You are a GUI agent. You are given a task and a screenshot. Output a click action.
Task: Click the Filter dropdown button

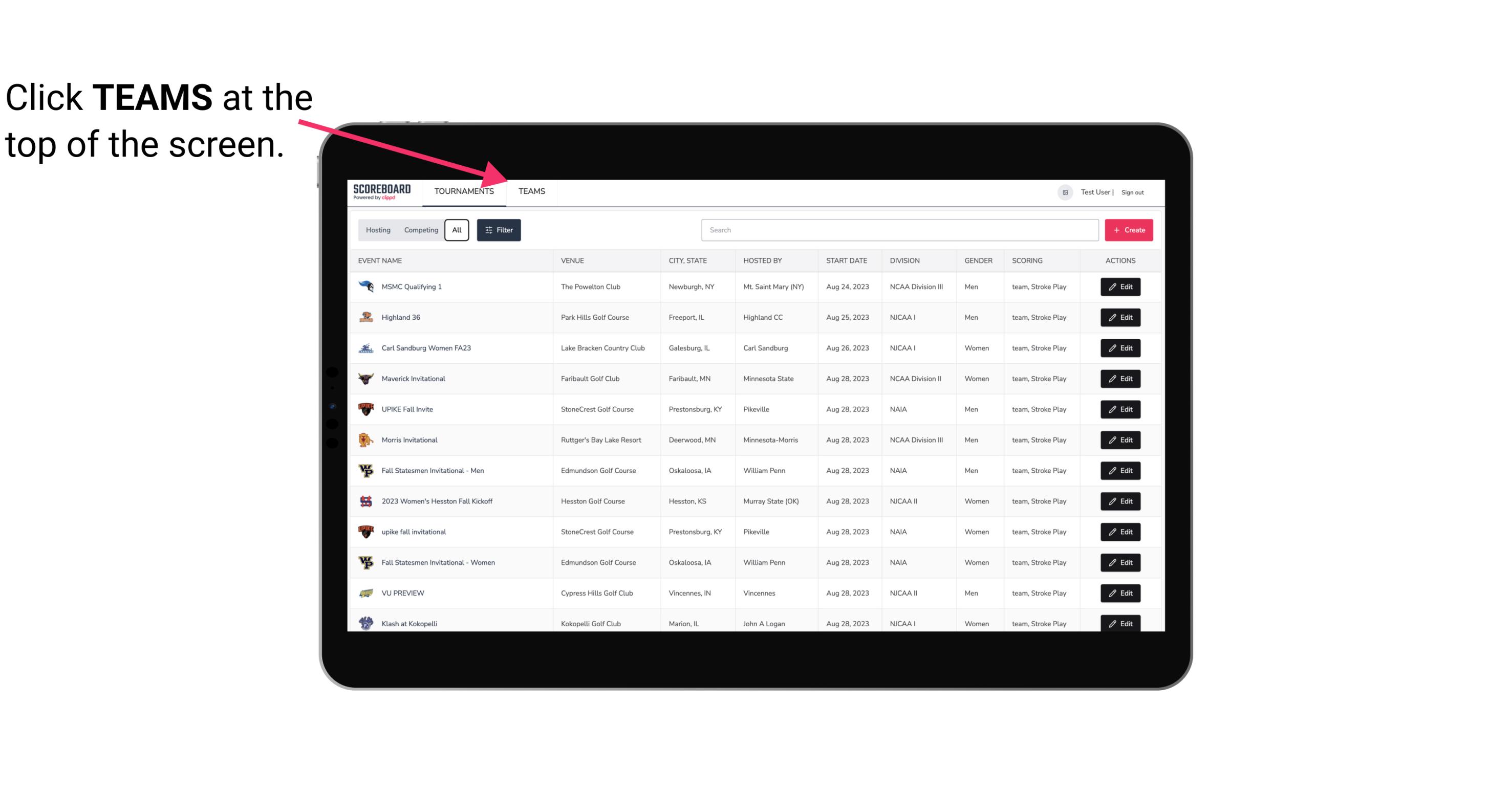498,230
